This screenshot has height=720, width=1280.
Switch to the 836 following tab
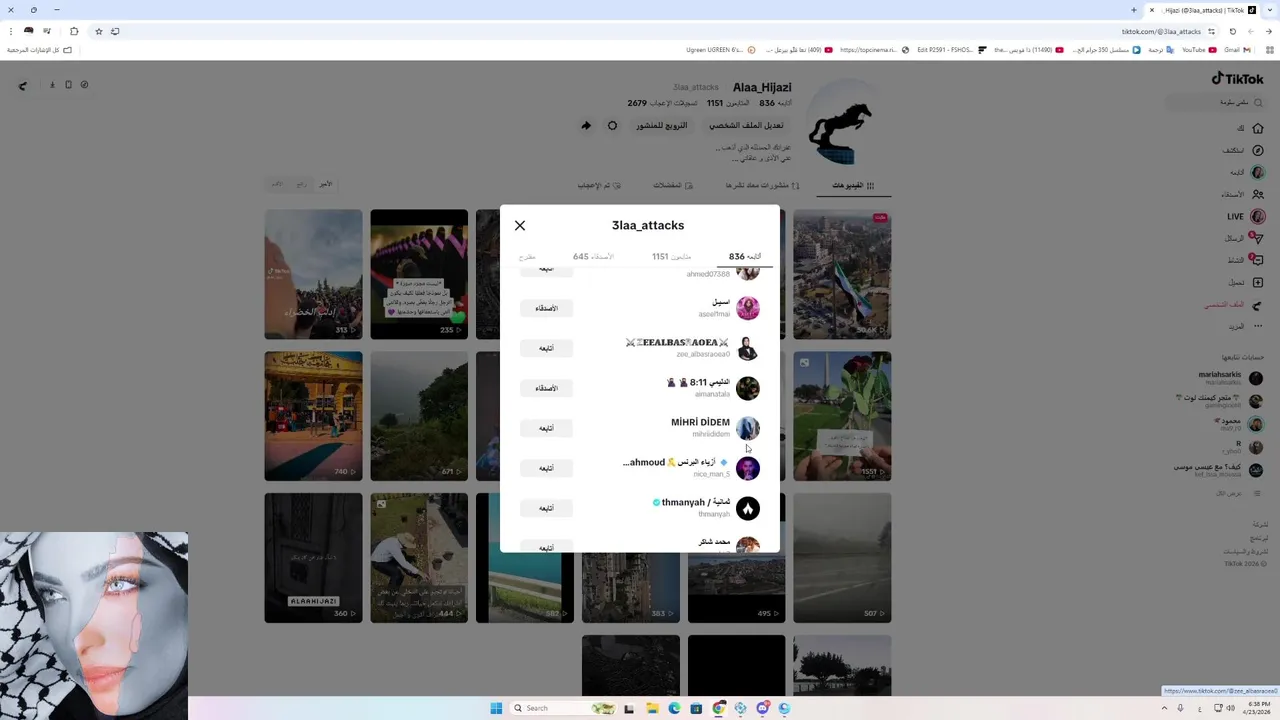[x=745, y=257]
